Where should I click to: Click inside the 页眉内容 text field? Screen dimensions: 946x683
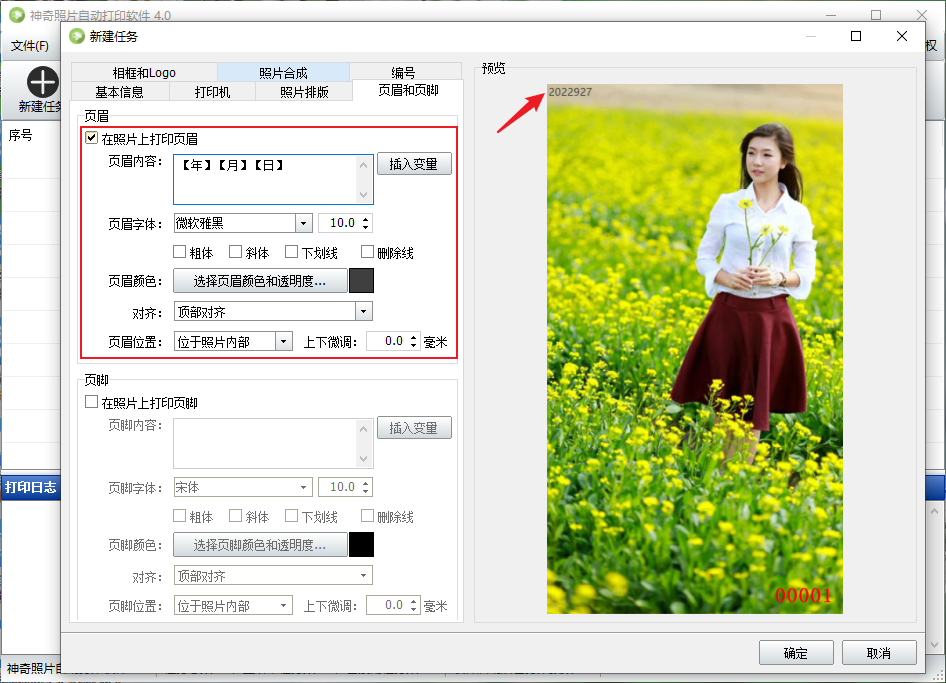[x=273, y=180]
